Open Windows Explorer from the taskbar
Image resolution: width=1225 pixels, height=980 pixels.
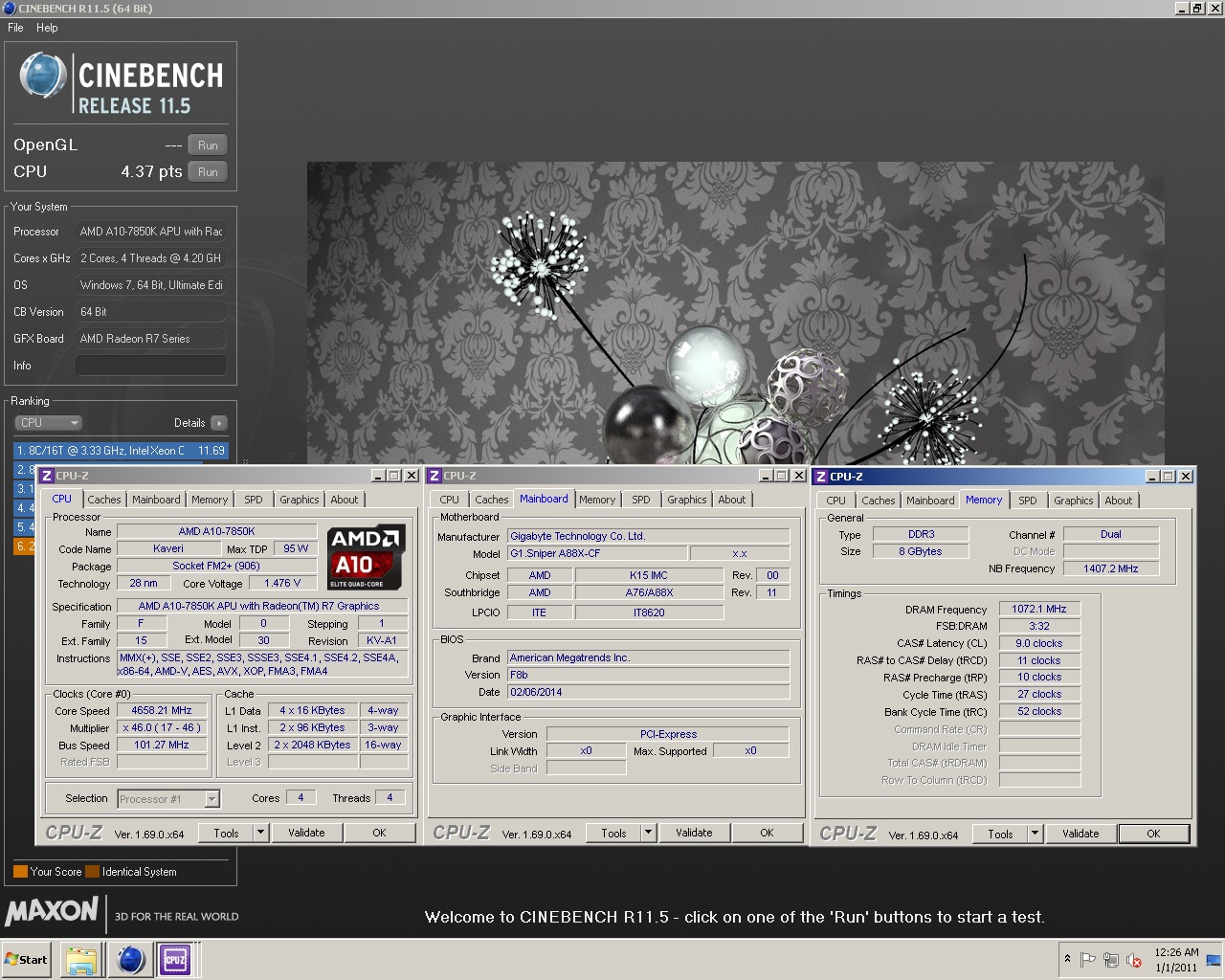pyautogui.click(x=82, y=959)
